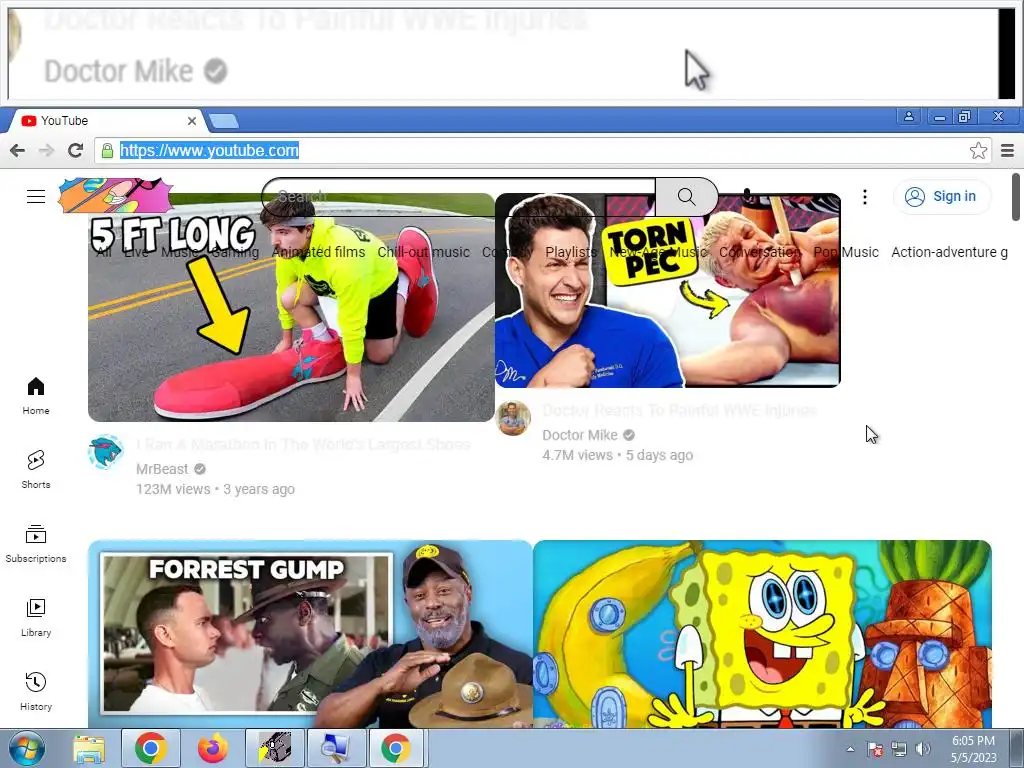Viewport: 1024px width, 768px height.
Task: Select Playlists category chip
Action: pos(571,252)
